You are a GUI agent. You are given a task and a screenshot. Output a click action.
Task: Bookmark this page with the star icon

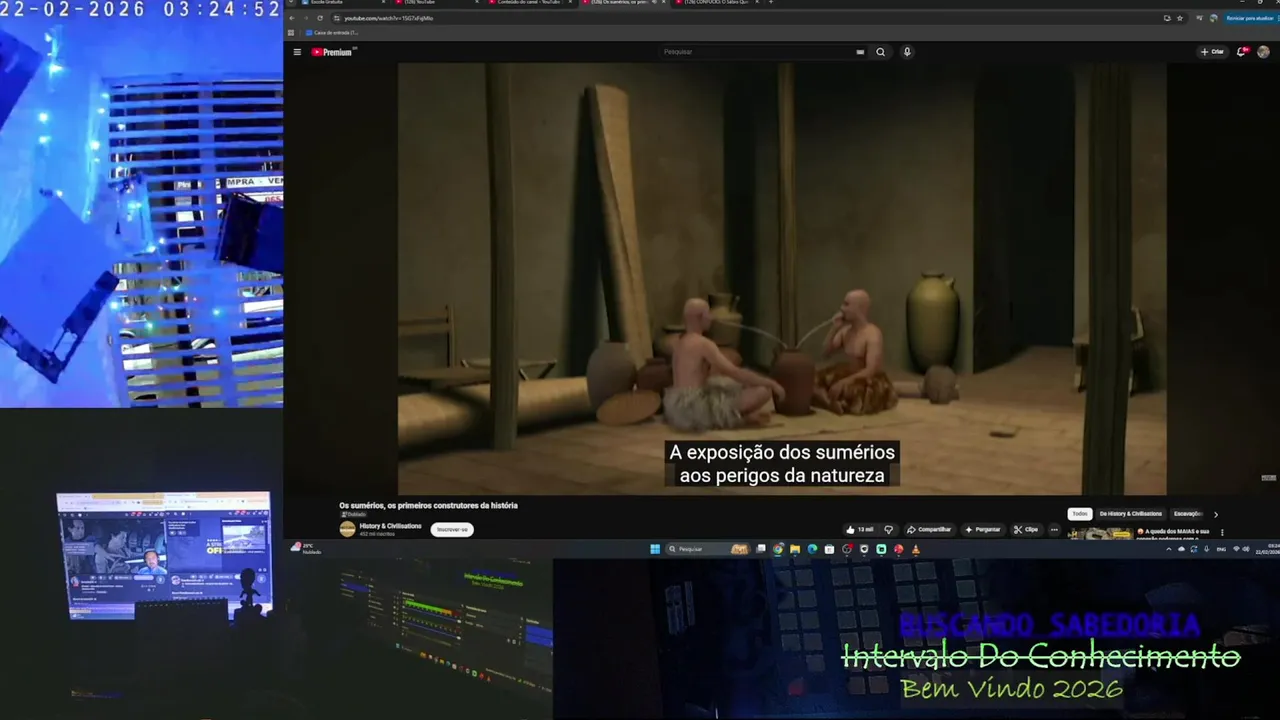(x=1180, y=18)
